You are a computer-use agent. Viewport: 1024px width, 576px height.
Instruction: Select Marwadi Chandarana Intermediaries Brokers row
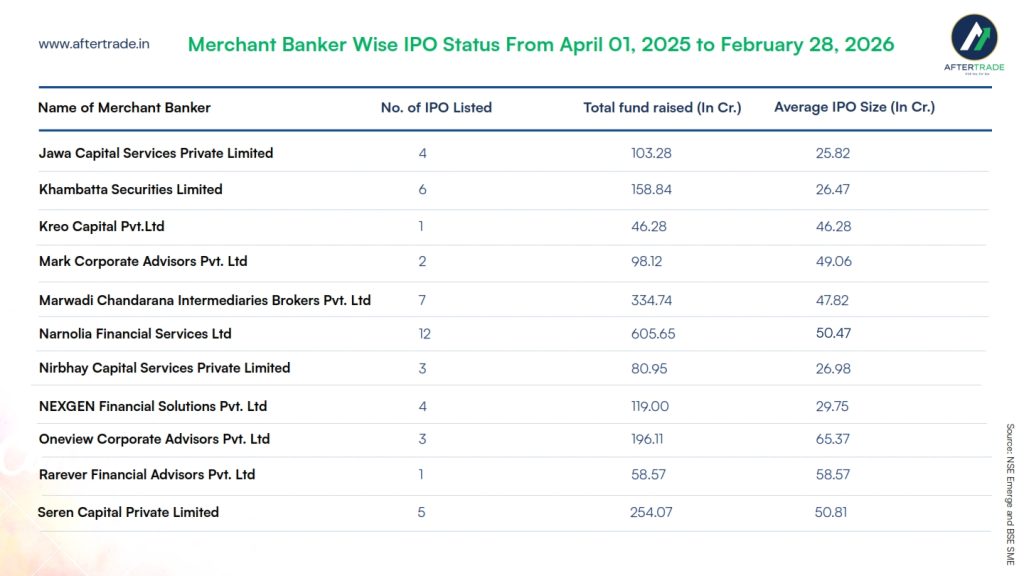[204, 300]
